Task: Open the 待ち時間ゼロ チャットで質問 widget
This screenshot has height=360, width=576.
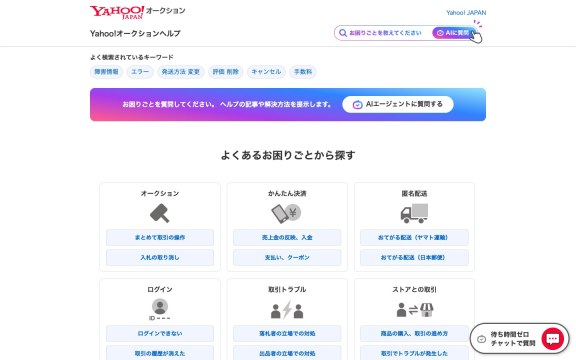Action: coord(519,339)
